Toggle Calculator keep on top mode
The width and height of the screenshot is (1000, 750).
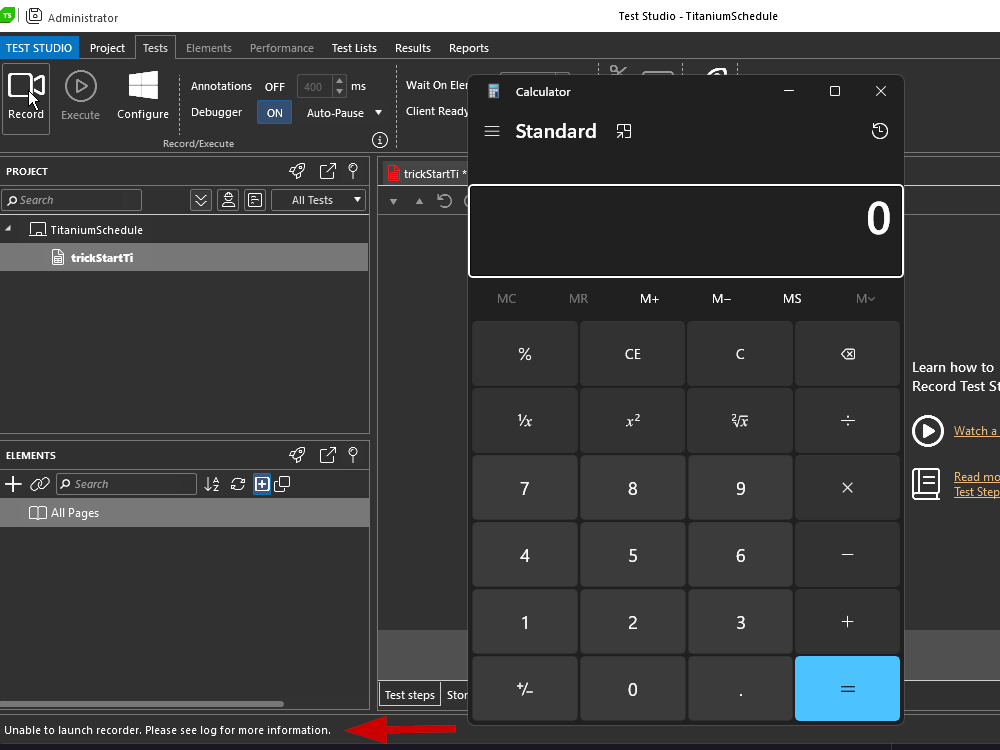(x=624, y=131)
